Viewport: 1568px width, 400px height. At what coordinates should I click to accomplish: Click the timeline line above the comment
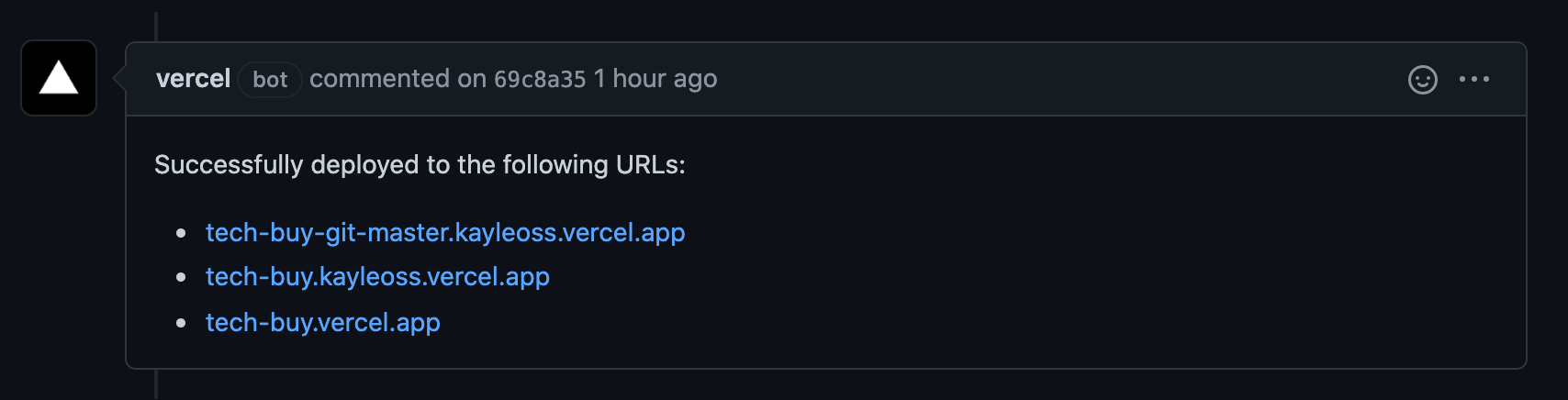pos(157,26)
